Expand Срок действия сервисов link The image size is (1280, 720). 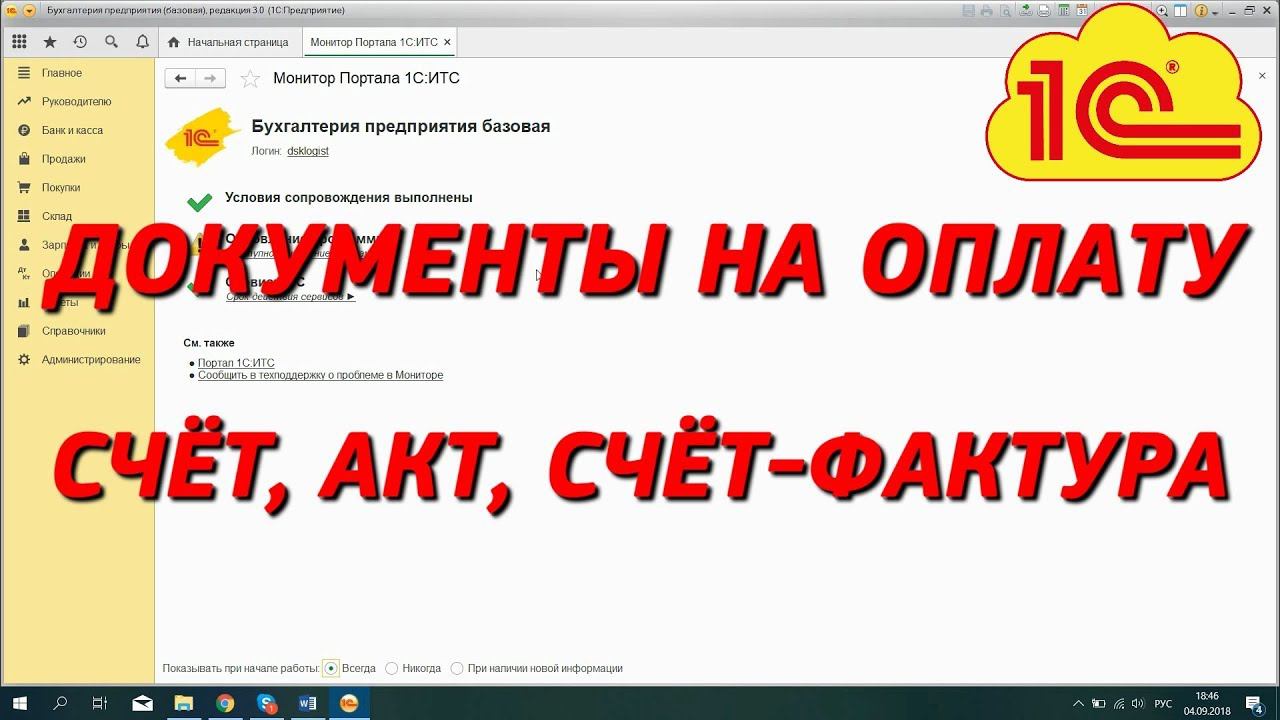click(290, 297)
